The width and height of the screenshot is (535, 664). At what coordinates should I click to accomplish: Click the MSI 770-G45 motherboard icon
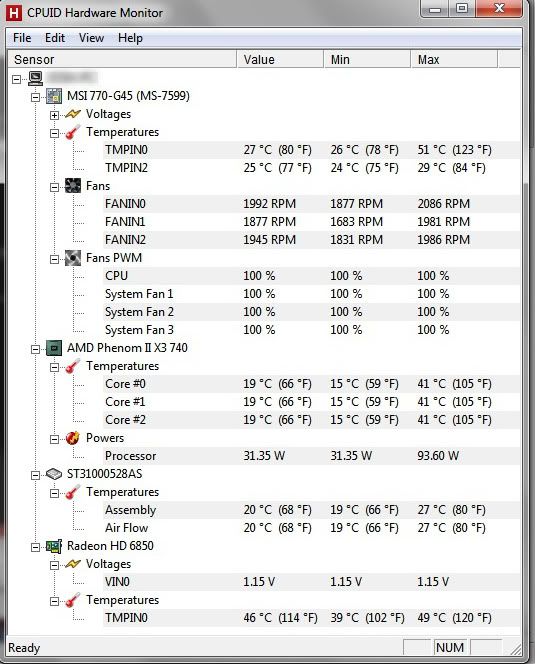point(54,96)
